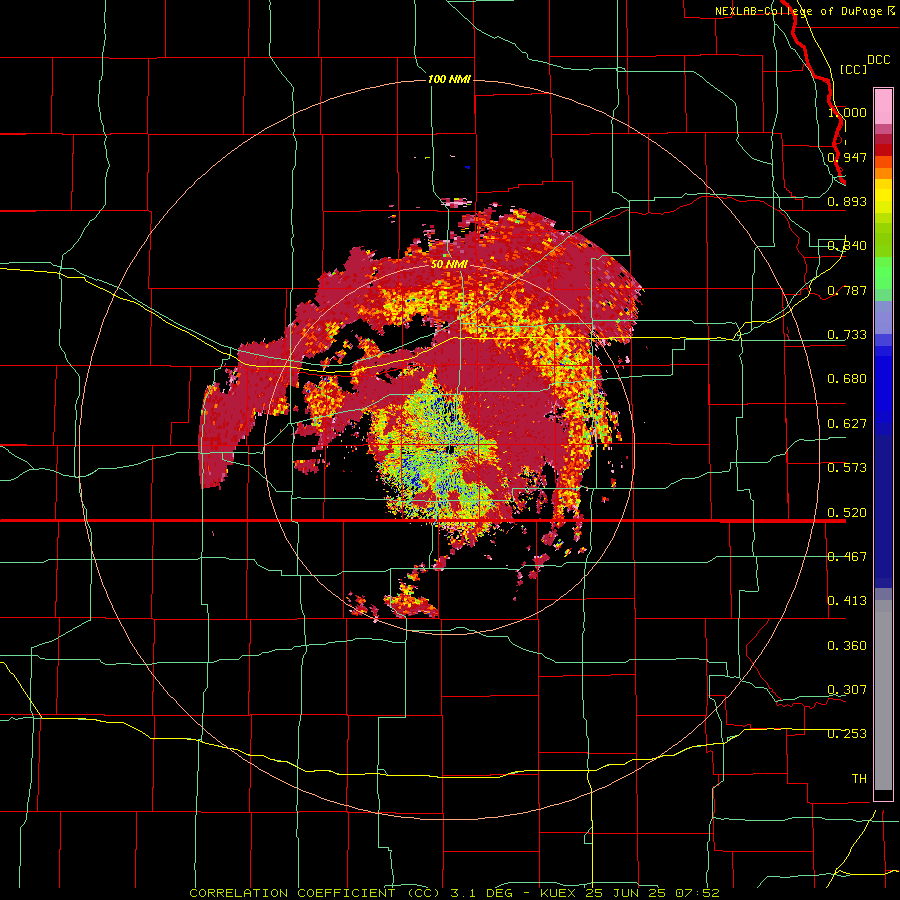Viewport: 900px width, 900px height.
Task: Select the 0.893 scale value
Action: (847, 201)
